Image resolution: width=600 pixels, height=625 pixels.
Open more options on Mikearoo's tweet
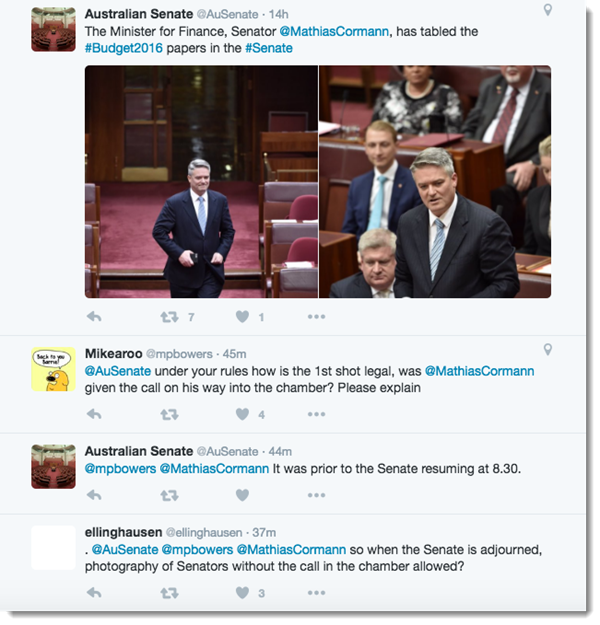[x=317, y=415]
